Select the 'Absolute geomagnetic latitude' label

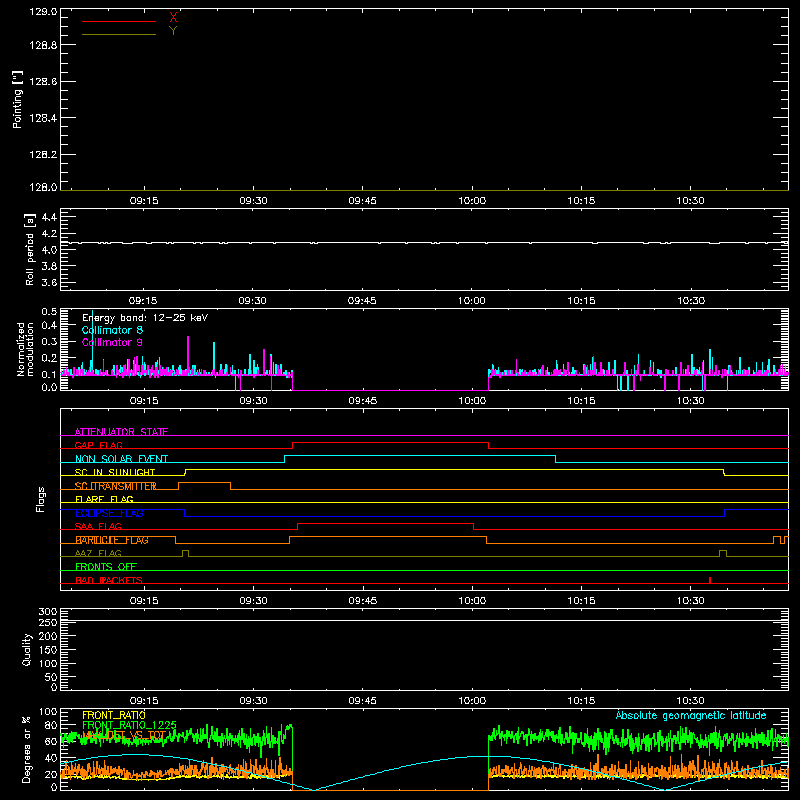point(691,715)
